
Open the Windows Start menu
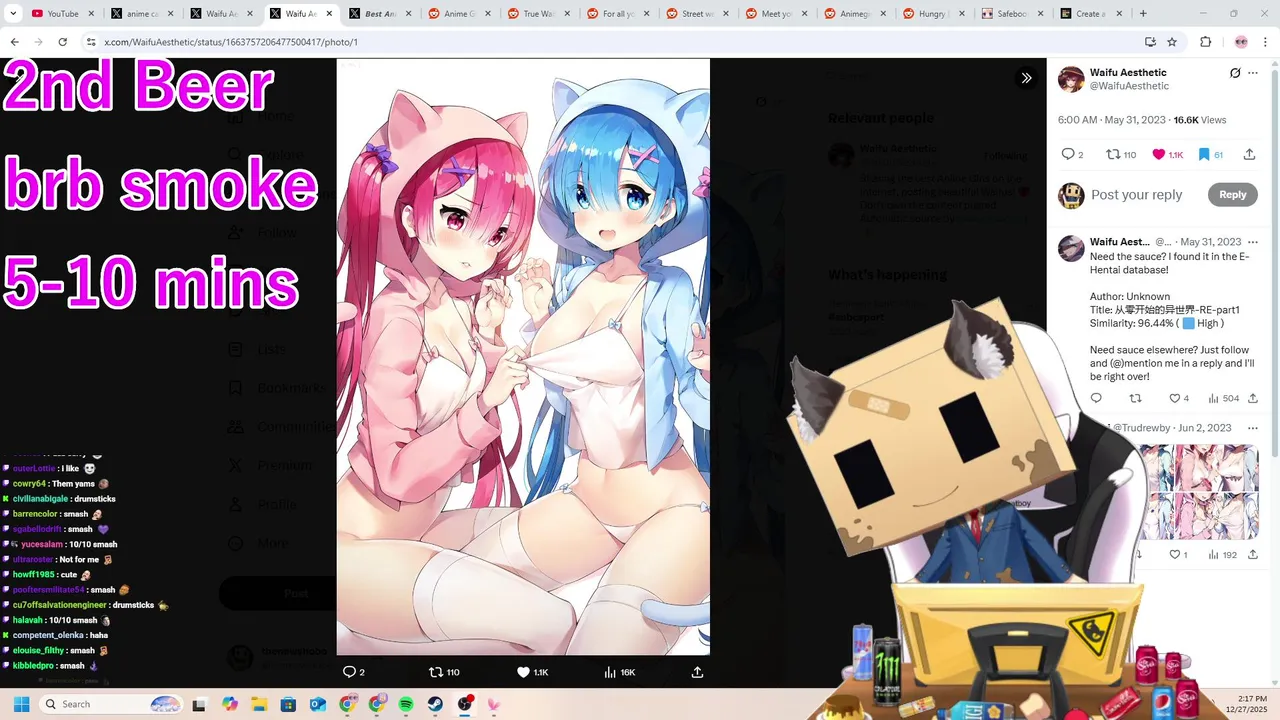(21, 704)
